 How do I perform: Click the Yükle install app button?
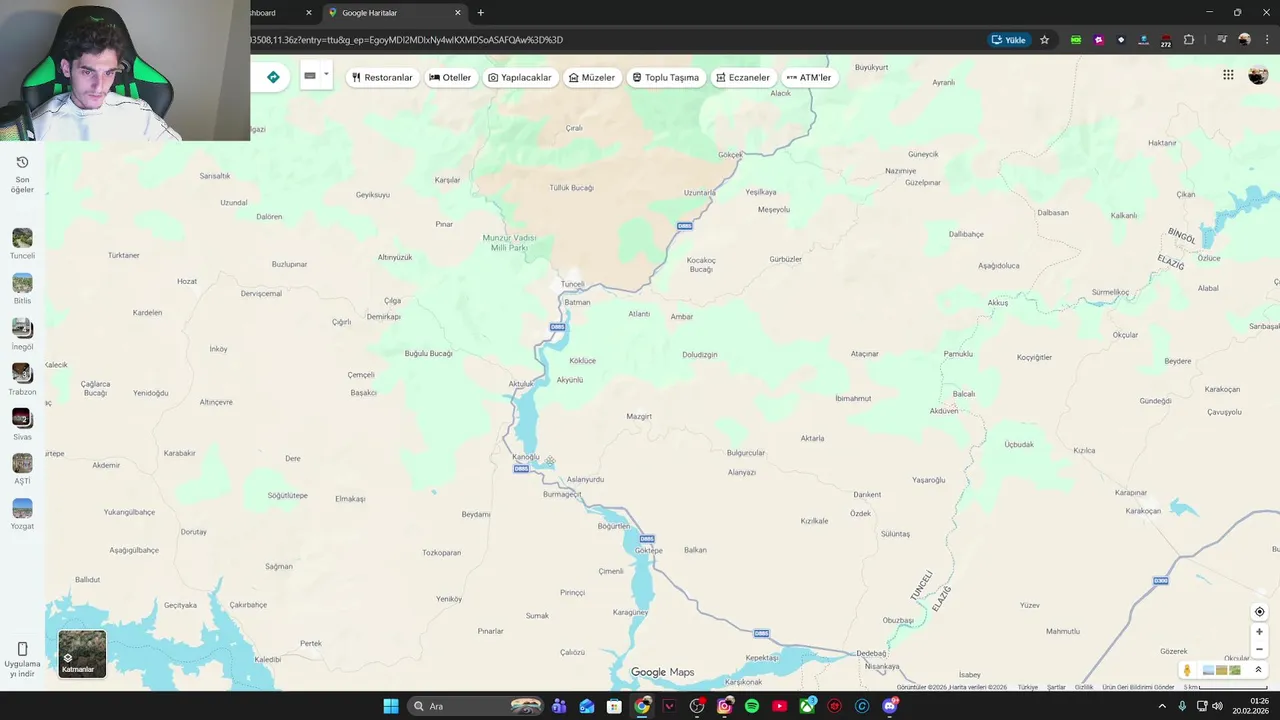(x=1009, y=40)
